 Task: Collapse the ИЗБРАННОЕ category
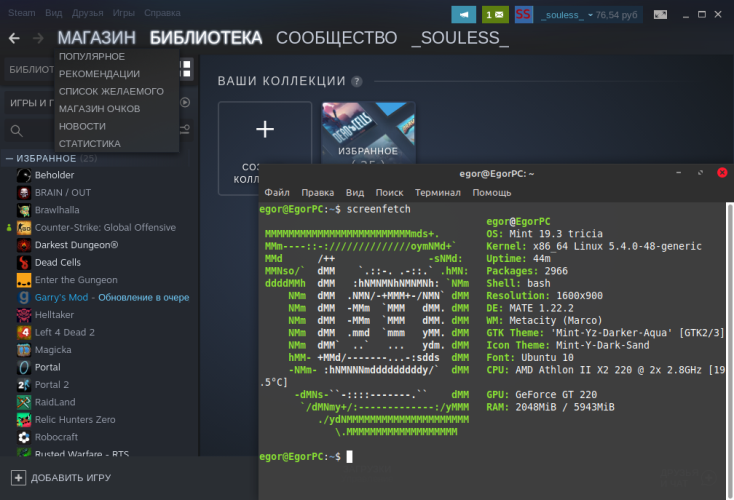pos(9,159)
